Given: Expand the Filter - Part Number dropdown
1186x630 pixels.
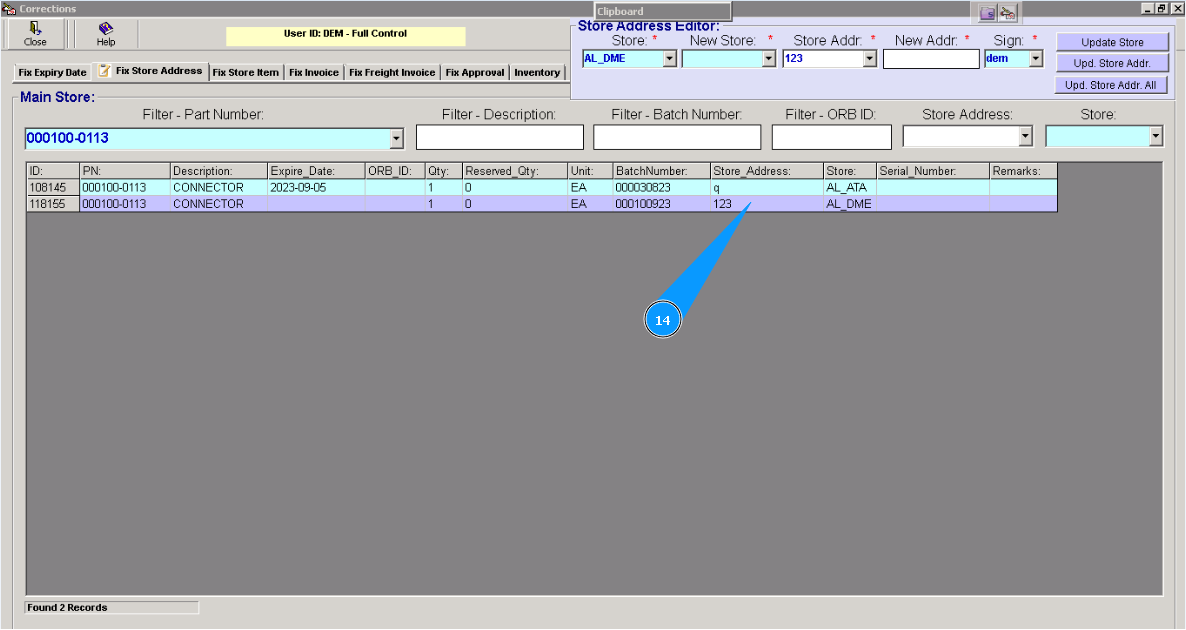Looking at the screenshot, I should click(x=396, y=138).
